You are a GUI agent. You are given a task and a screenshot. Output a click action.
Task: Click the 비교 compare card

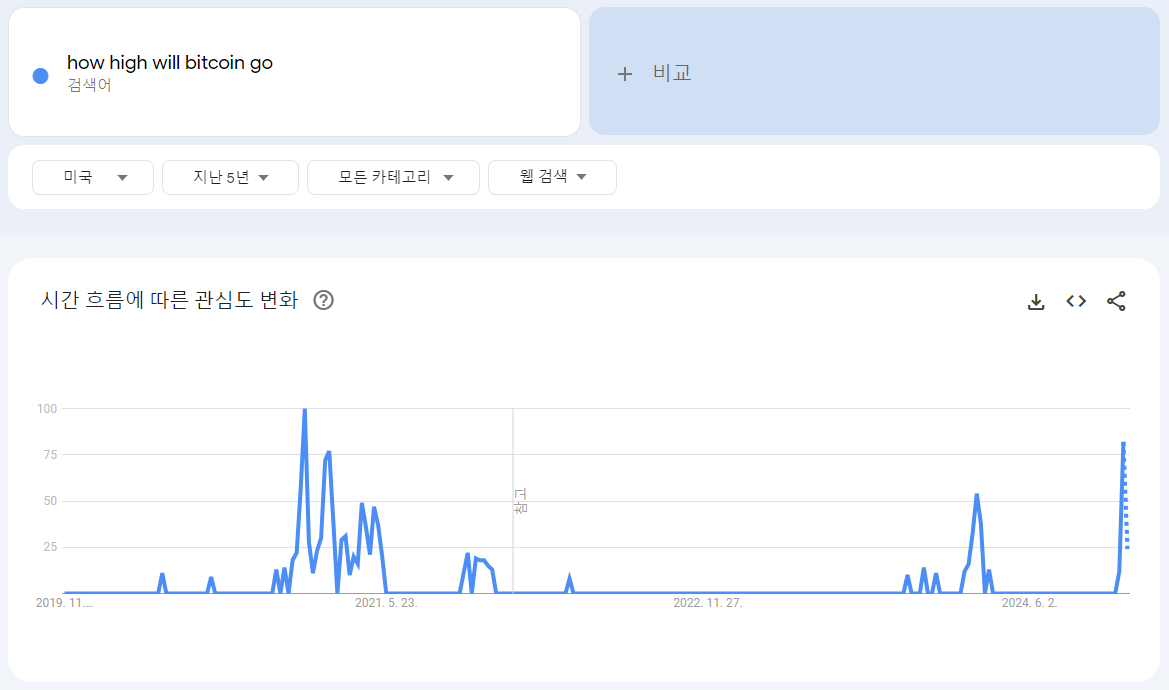(x=875, y=72)
